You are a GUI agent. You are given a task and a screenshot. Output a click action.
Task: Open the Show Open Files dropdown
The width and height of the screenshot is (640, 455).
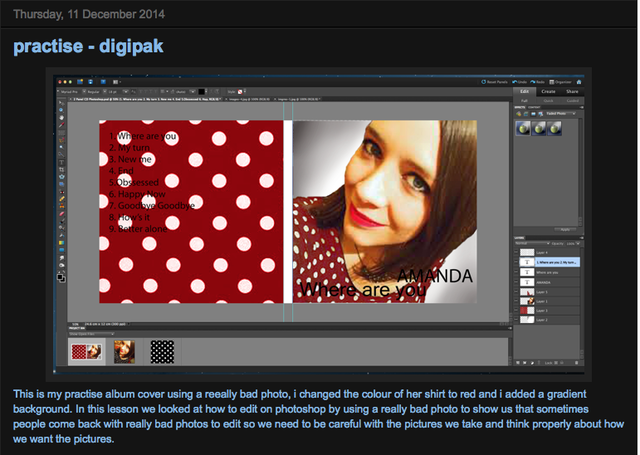coord(91,334)
